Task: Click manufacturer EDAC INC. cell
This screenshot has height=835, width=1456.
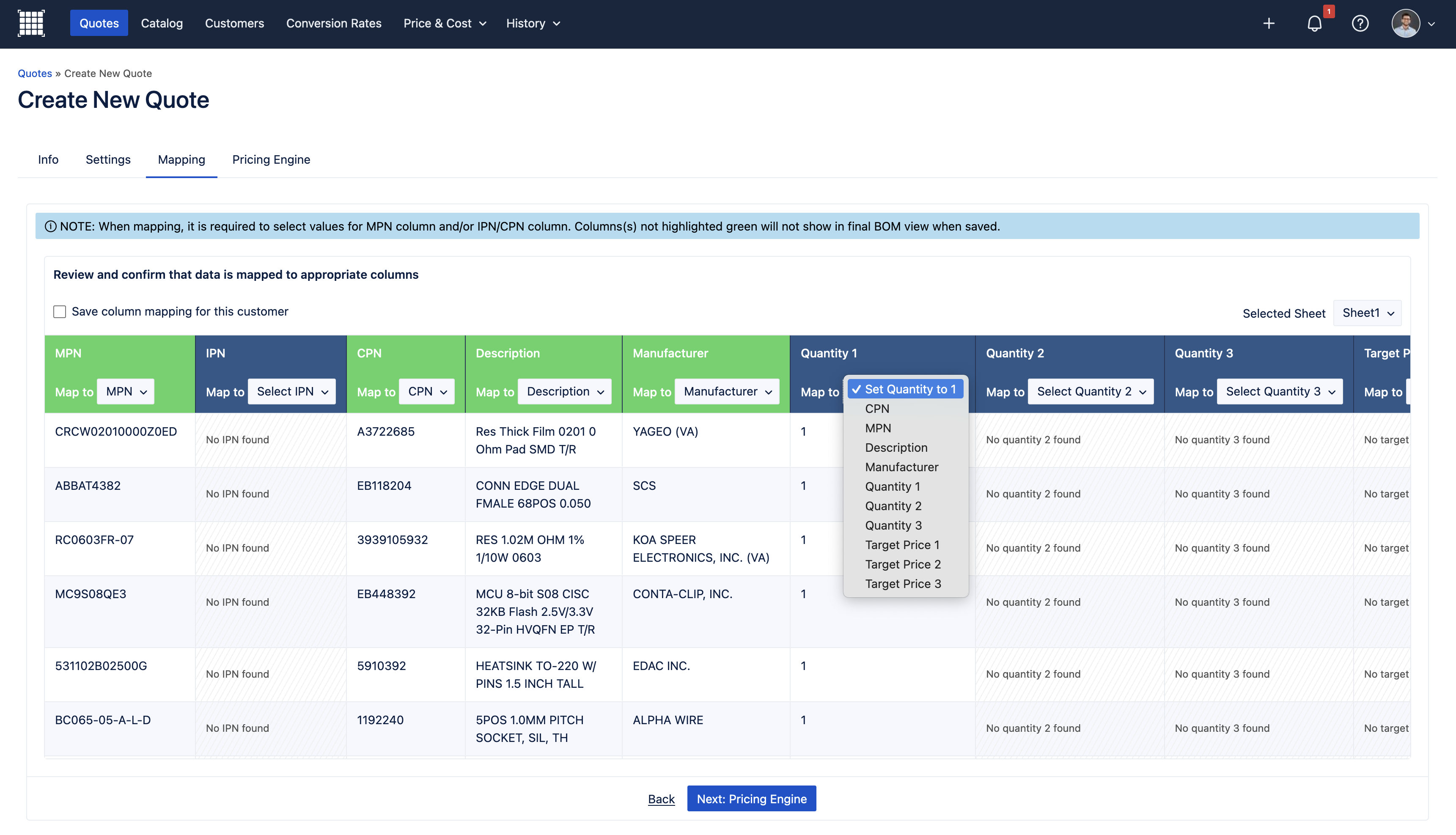Action: pyautogui.click(x=706, y=675)
